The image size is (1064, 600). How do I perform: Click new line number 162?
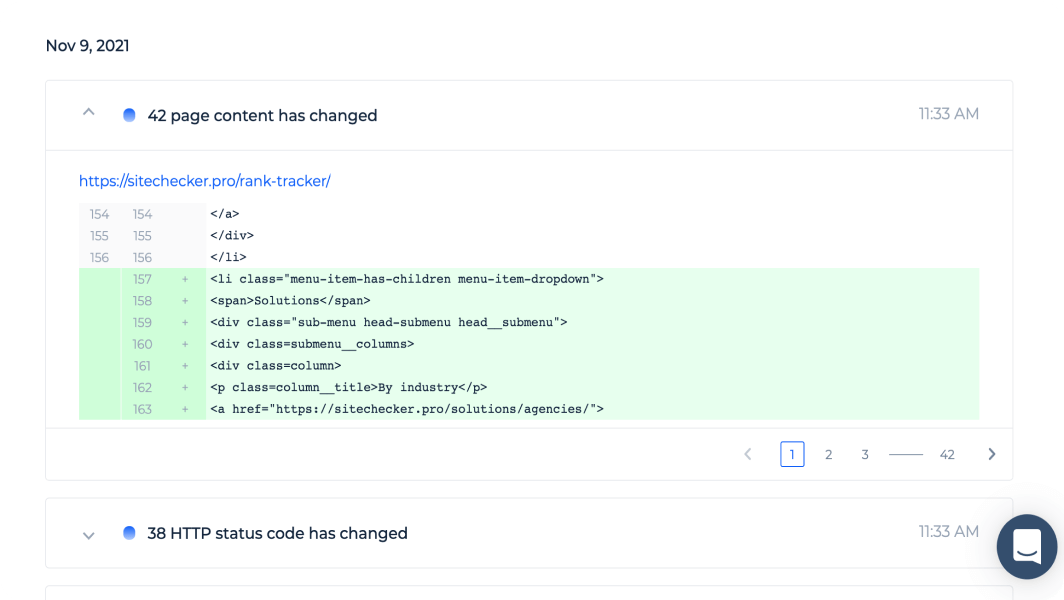click(x=142, y=388)
